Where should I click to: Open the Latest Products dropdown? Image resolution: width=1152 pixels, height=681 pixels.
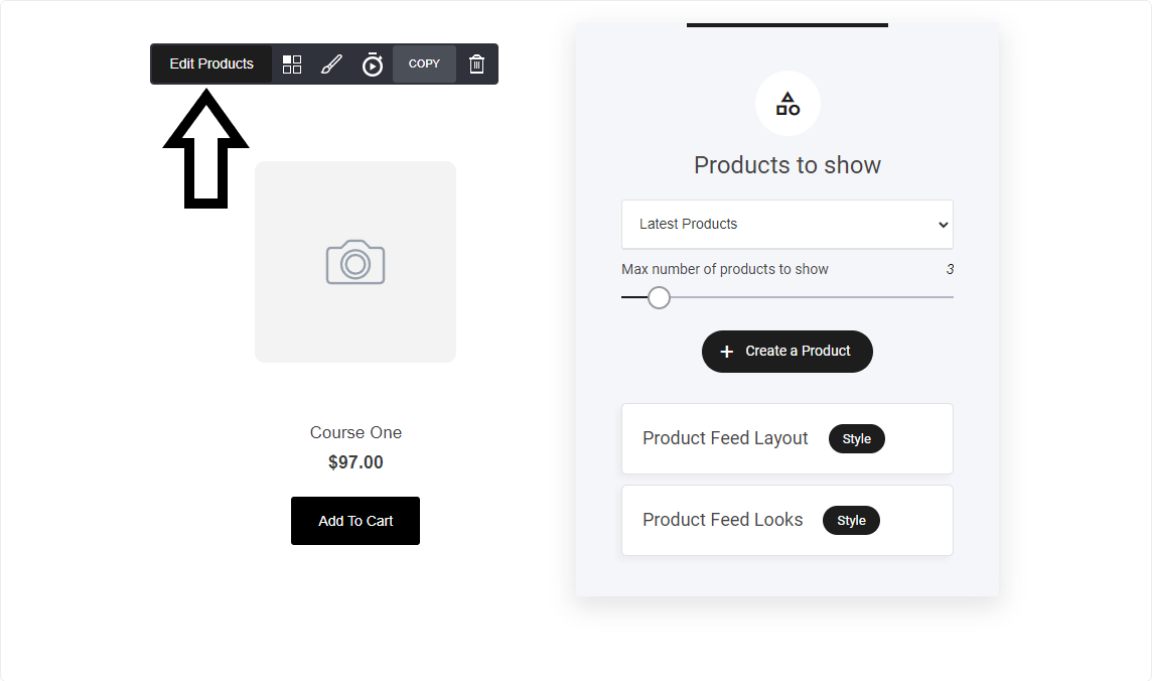click(x=787, y=224)
